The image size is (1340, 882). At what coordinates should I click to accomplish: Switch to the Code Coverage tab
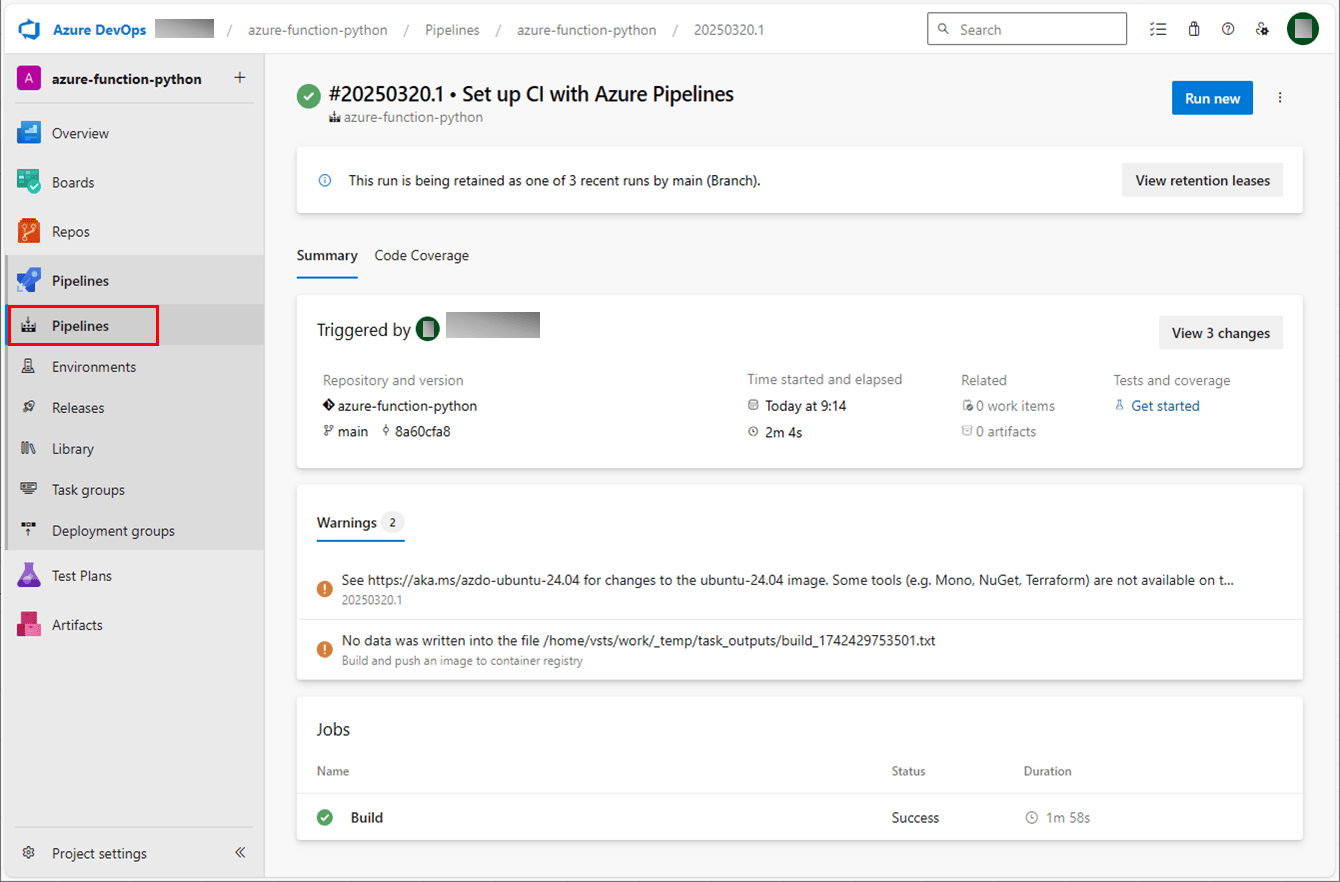tap(421, 256)
